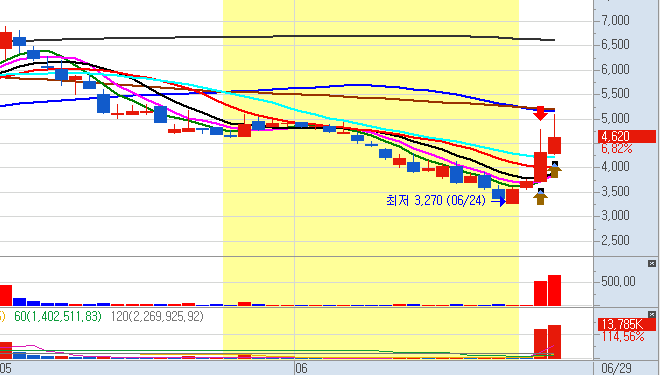
Task: Click the 5,000 price axis label
Action: (x=615, y=118)
